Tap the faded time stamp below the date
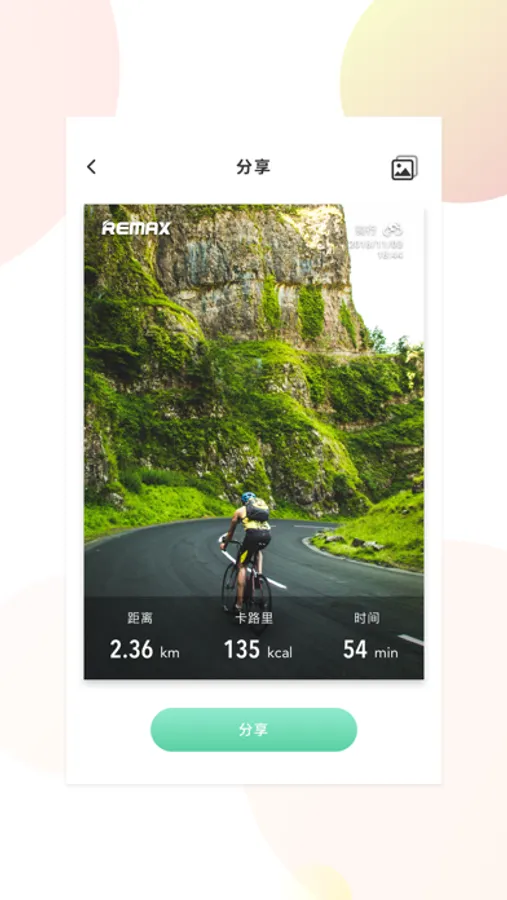This screenshot has width=507, height=900. pos(390,255)
